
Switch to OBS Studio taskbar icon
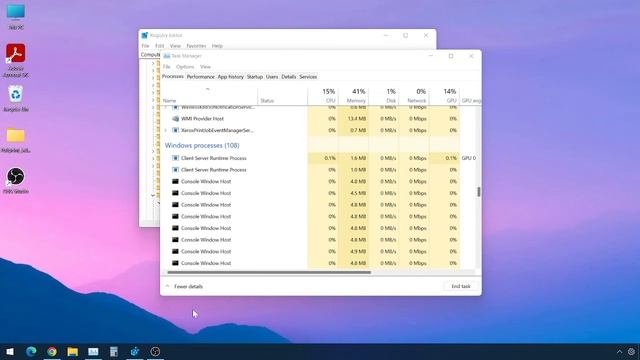coord(155,351)
